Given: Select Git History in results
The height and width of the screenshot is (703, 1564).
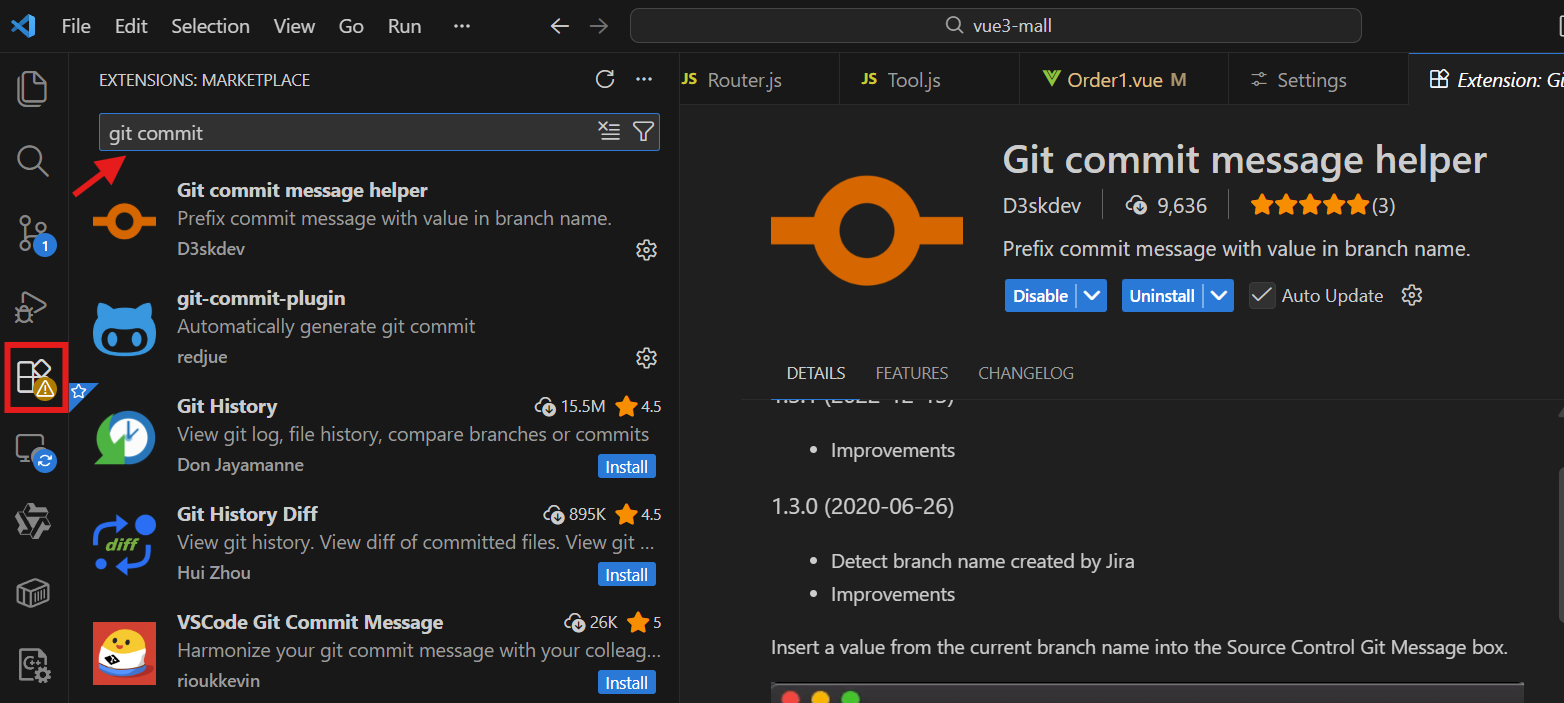Looking at the screenshot, I should point(374,436).
